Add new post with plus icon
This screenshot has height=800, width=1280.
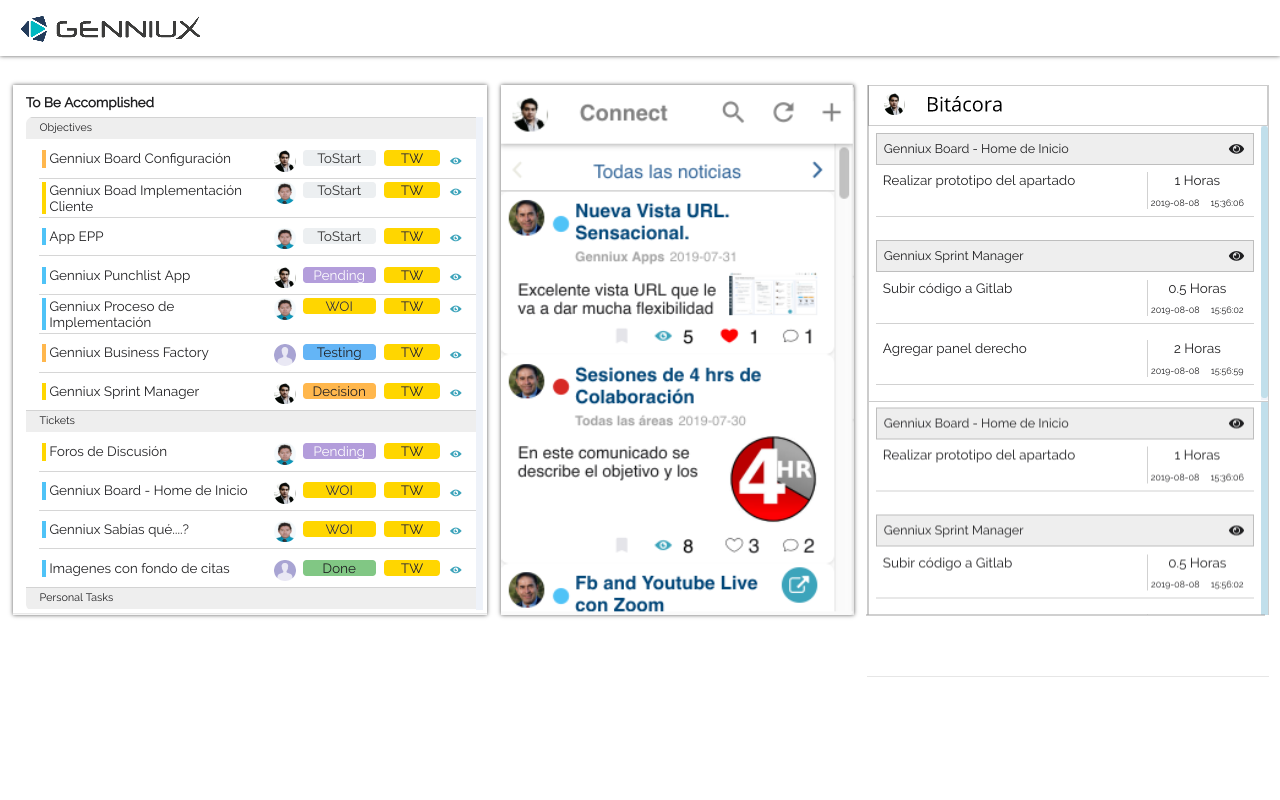[831, 112]
